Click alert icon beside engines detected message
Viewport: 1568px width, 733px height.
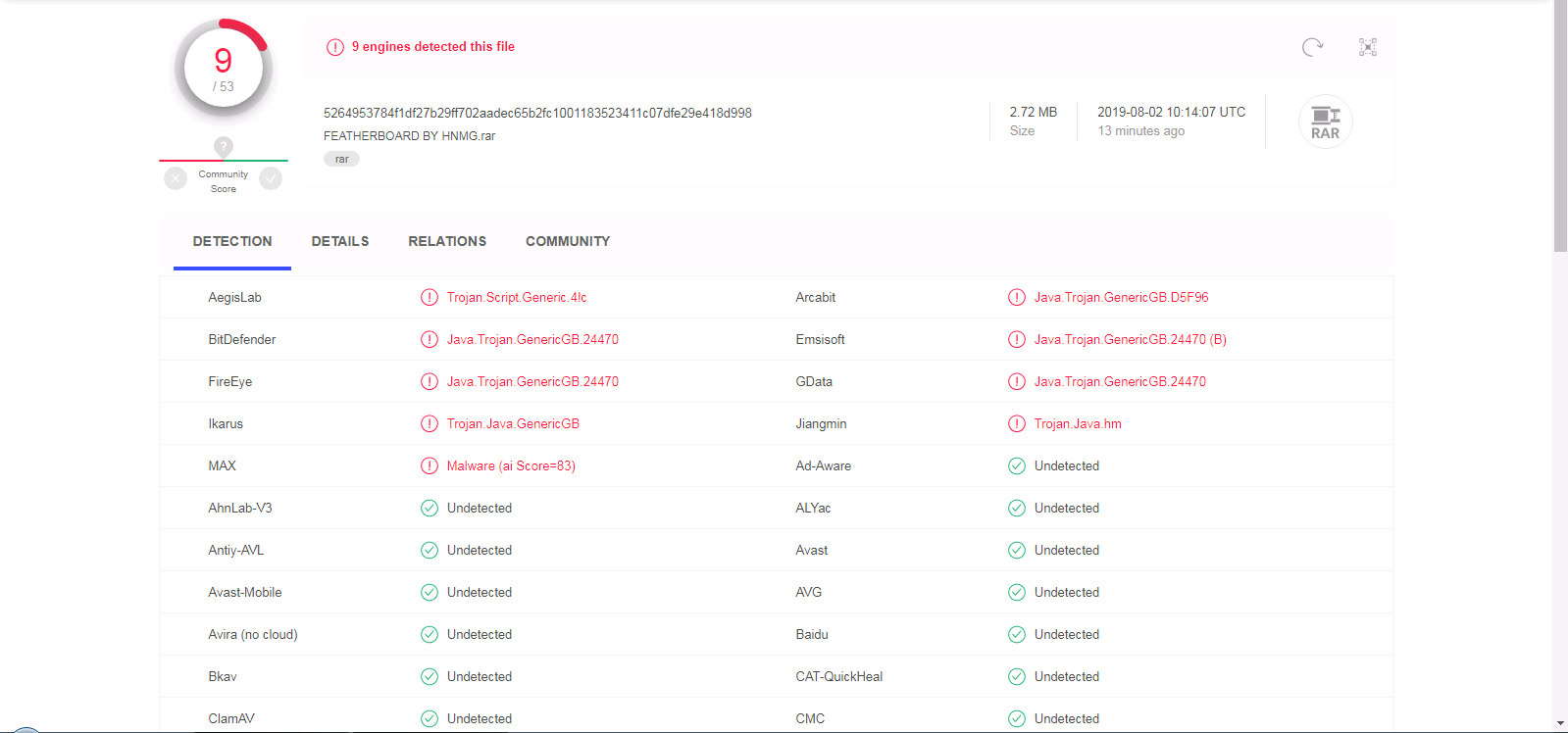pyautogui.click(x=335, y=47)
